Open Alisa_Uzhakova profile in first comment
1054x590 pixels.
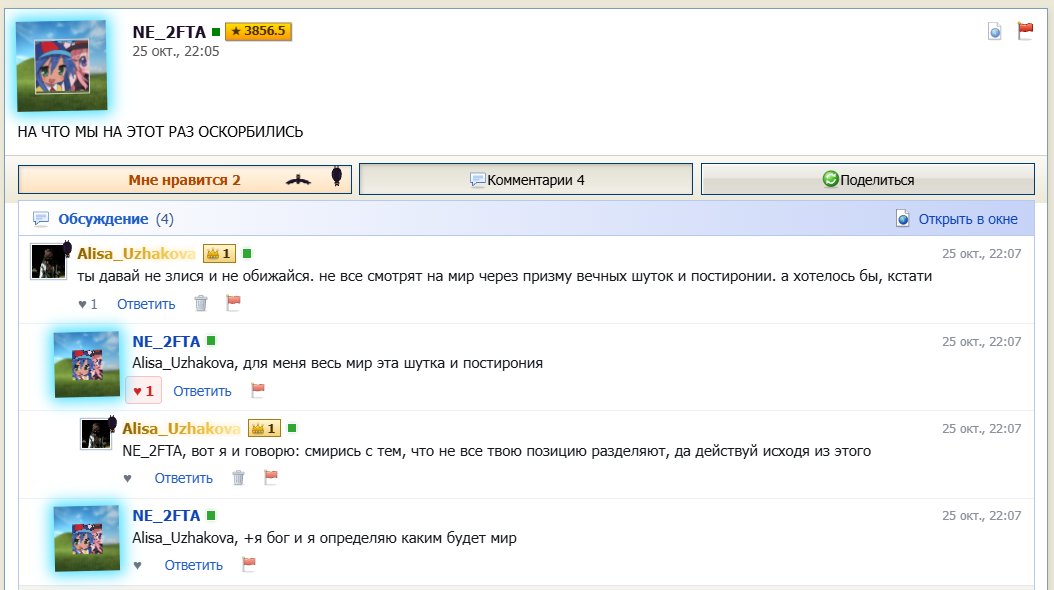[x=136, y=253]
